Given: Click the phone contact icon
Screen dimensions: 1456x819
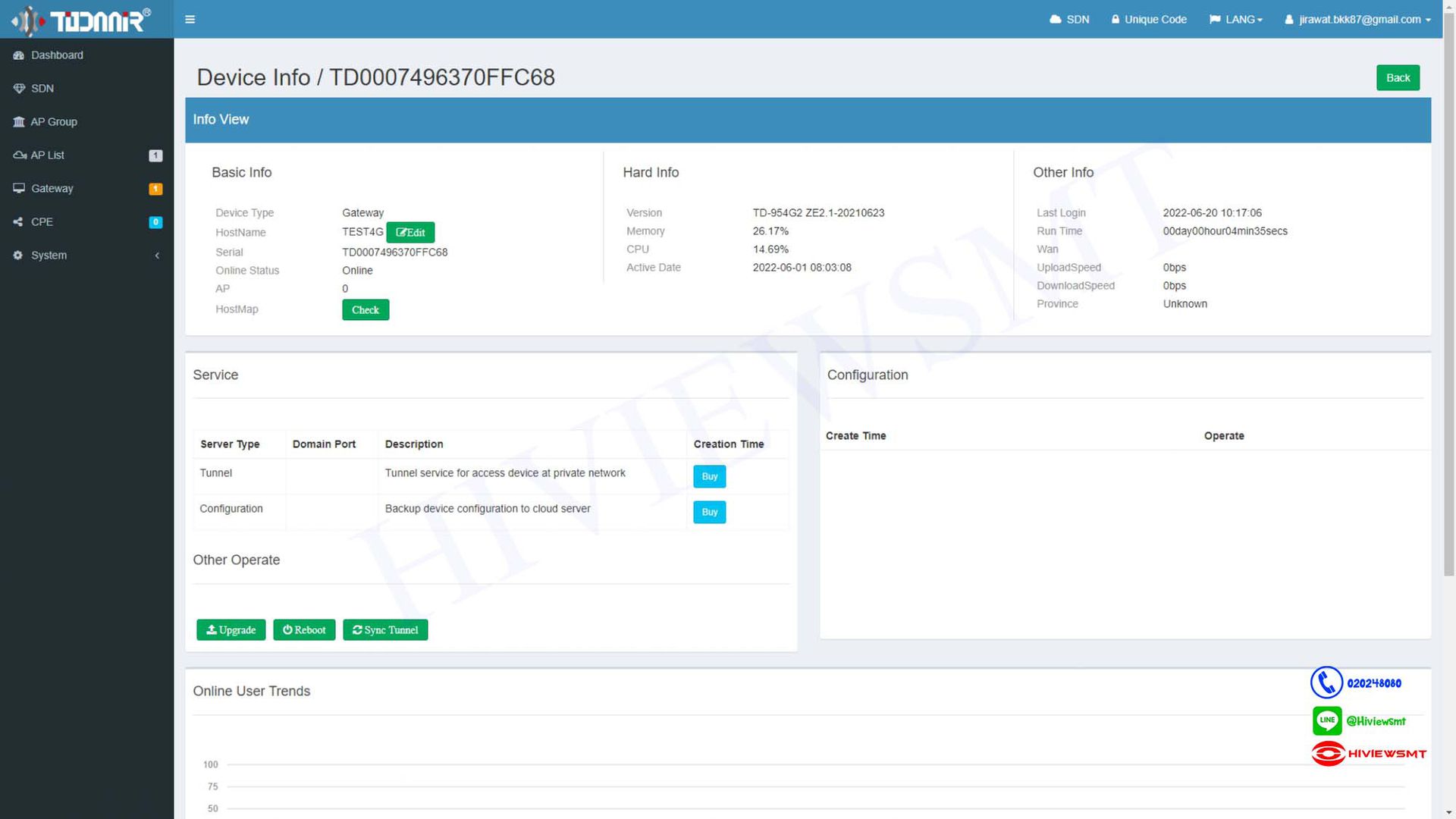Looking at the screenshot, I should click(1326, 683).
